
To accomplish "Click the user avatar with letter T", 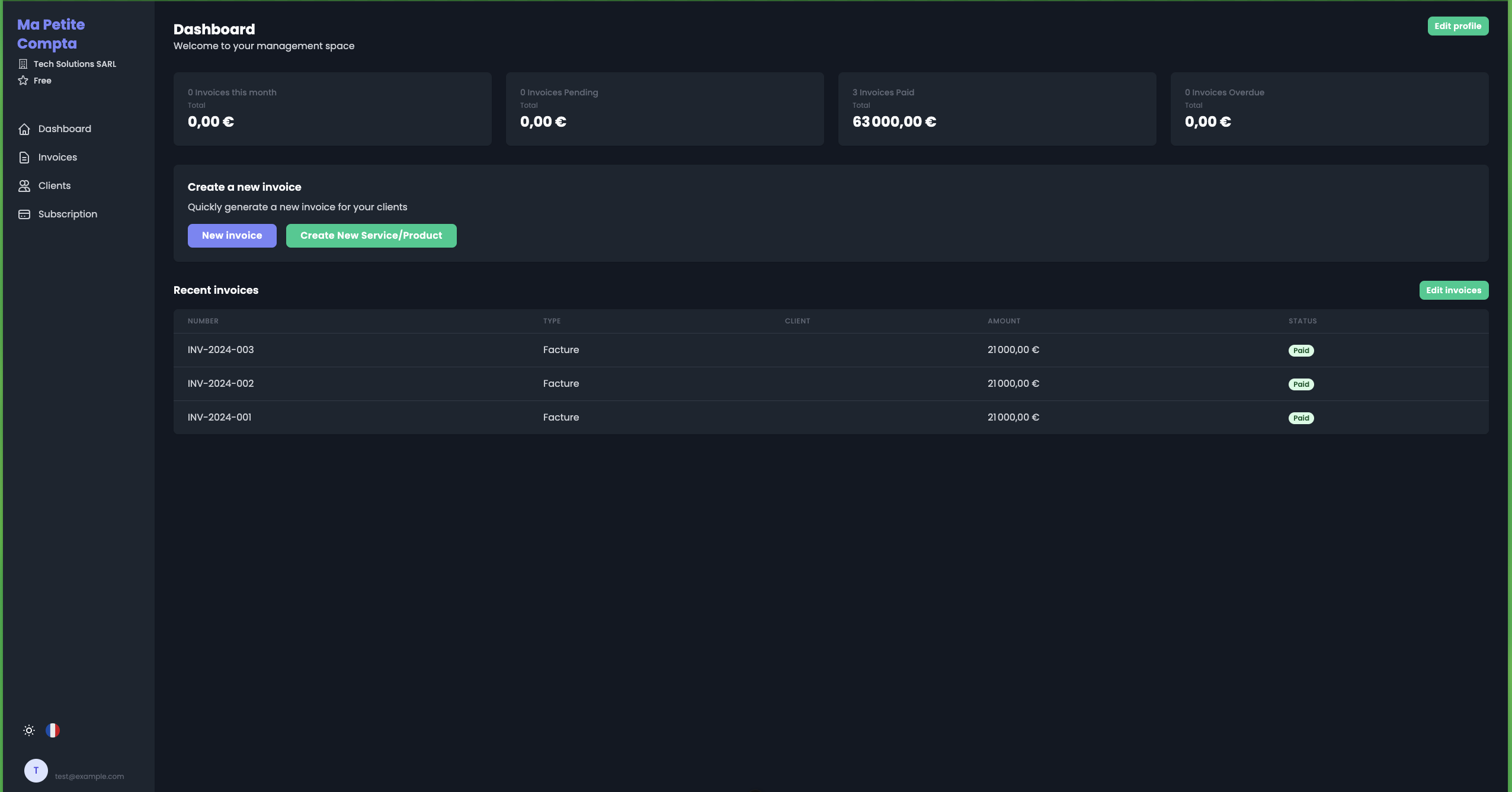I will tap(36, 771).
